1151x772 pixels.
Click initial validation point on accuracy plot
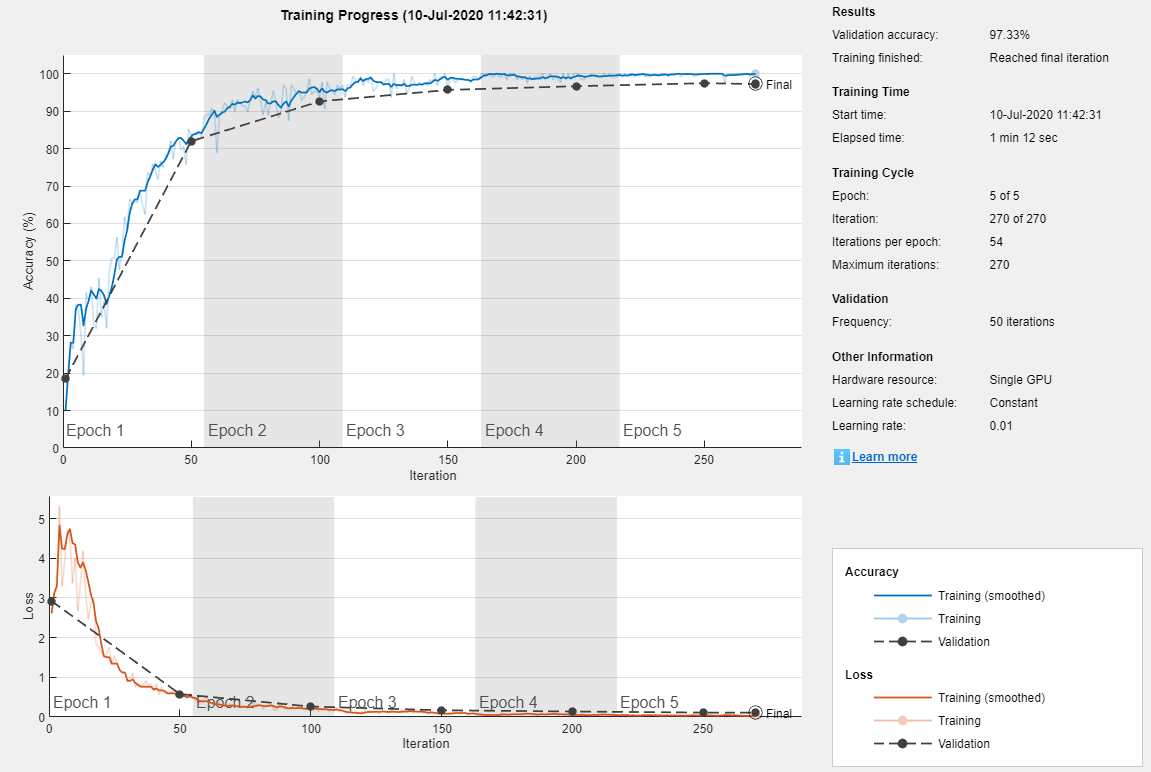point(65,378)
